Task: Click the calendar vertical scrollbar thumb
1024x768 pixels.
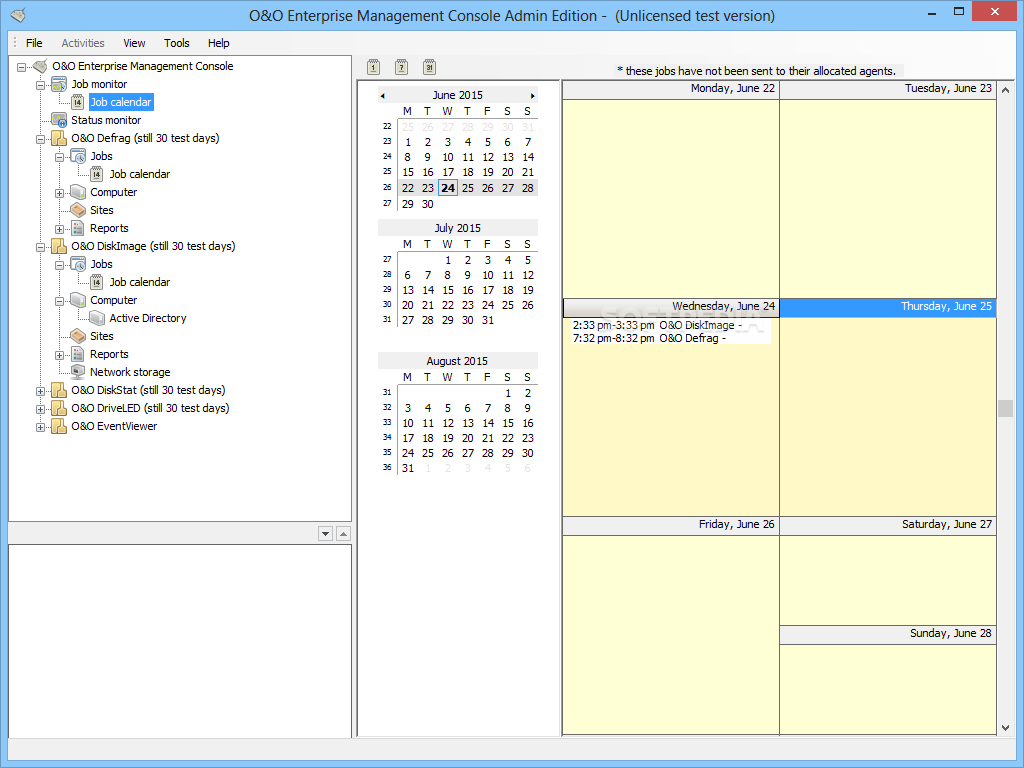Action: click(x=1005, y=408)
